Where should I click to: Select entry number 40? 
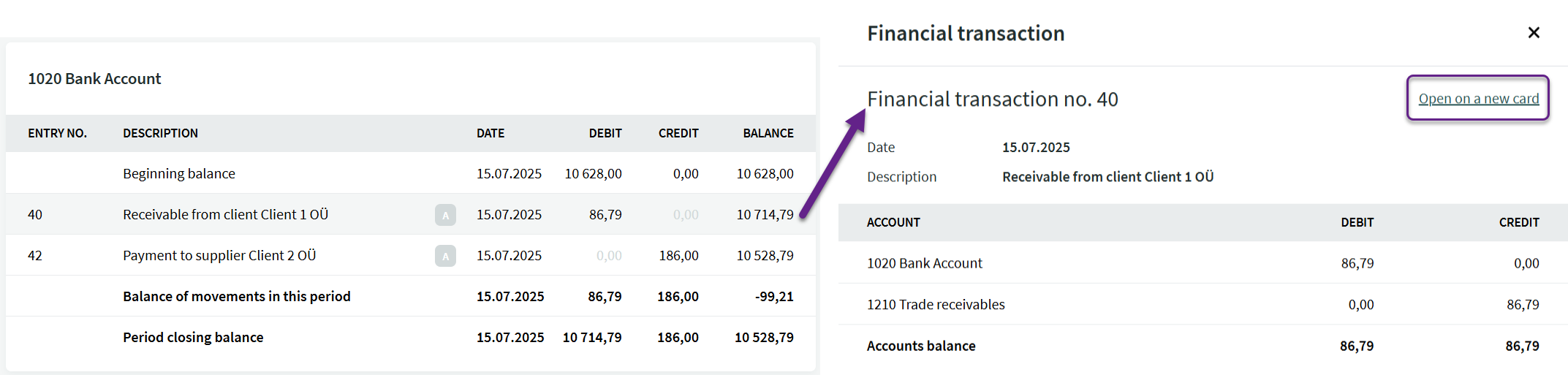tap(35, 215)
